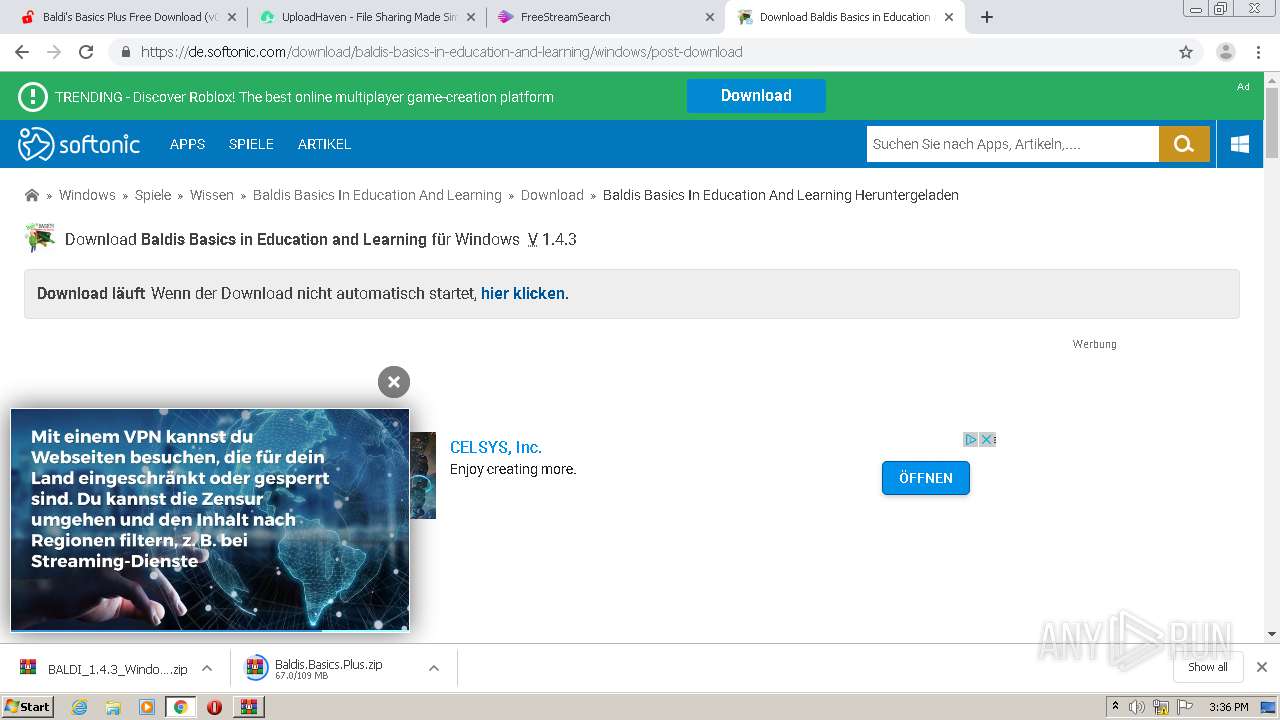This screenshot has height=720, width=1280.
Task: Open CELSYS, Inc. ad link
Action: pyautogui.click(x=495, y=448)
